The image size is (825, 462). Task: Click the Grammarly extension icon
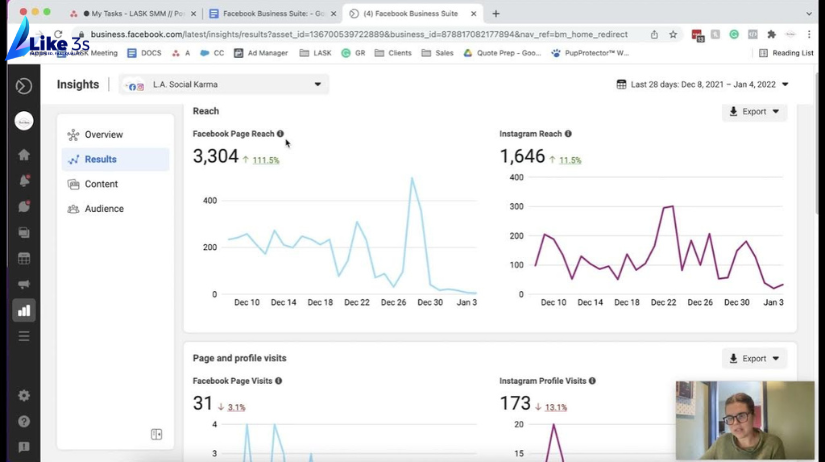734,35
